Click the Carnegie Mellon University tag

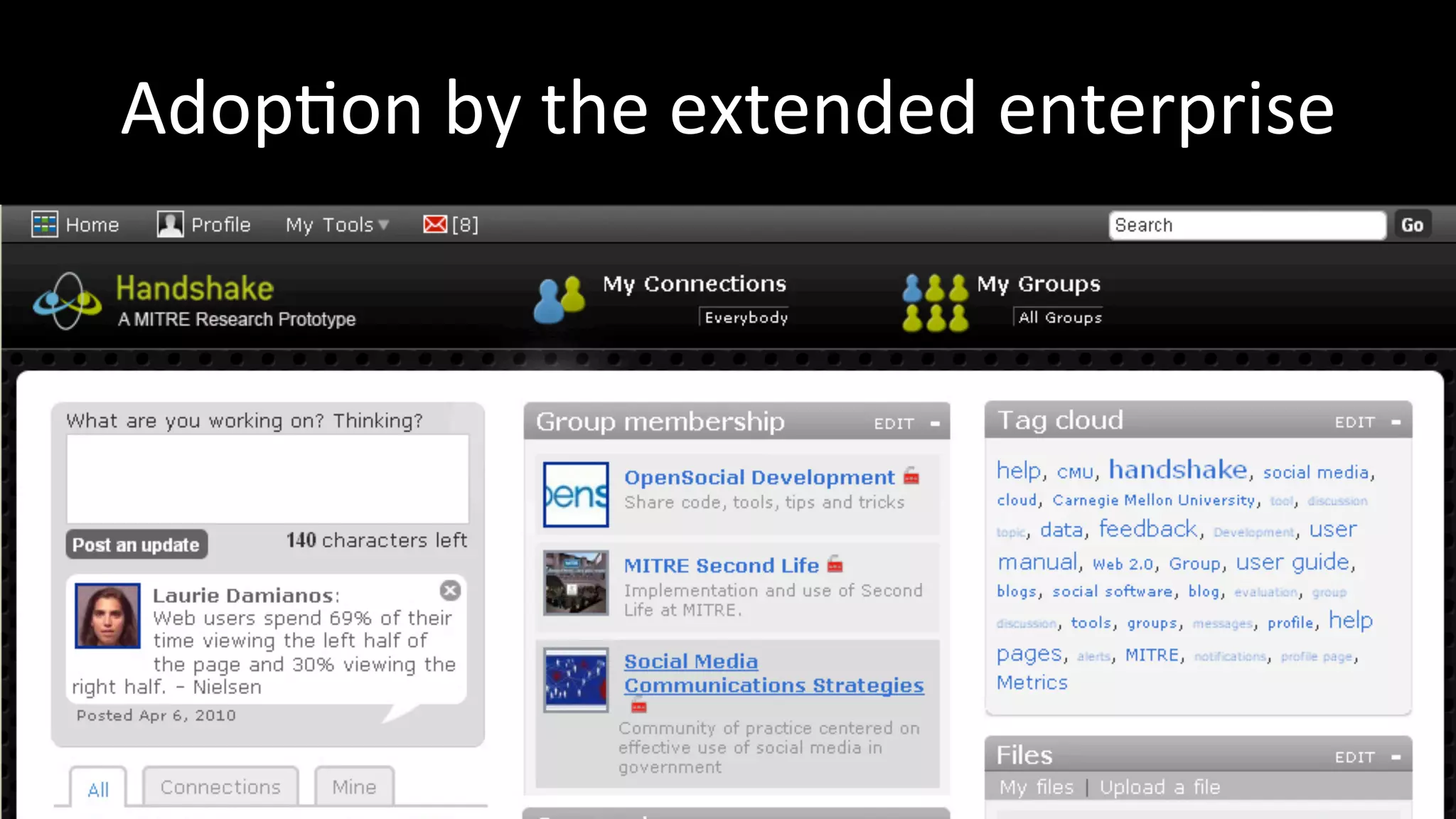[1154, 500]
